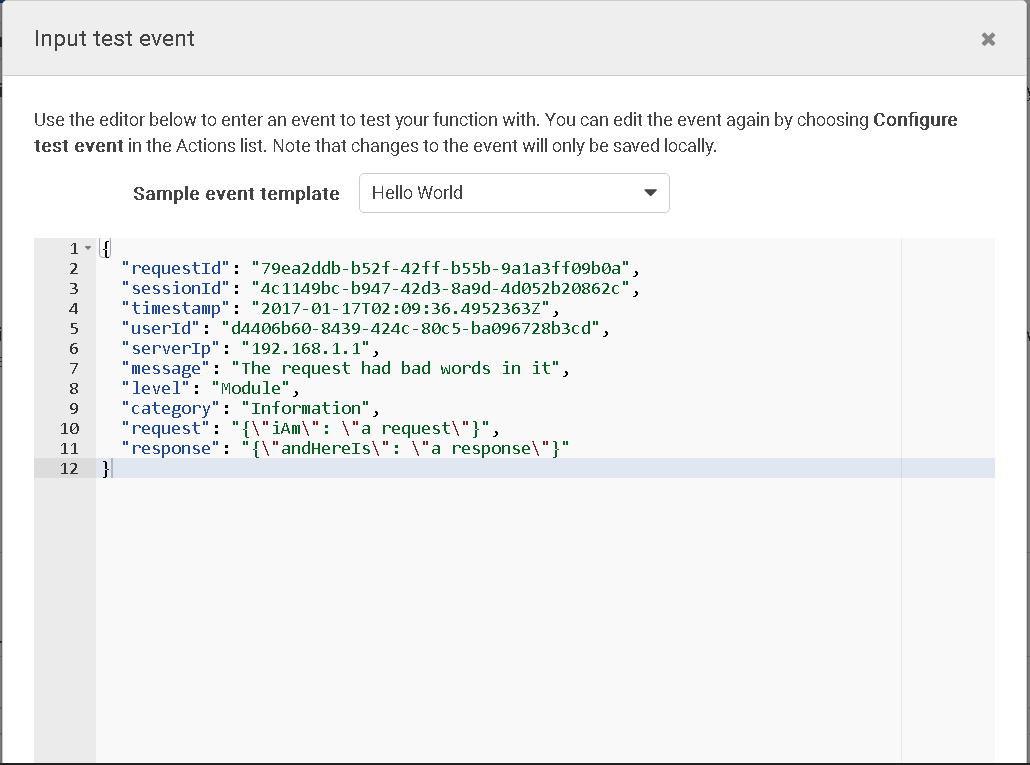Click the "request" key on line 10
Image resolution: width=1030 pixels, height=765 pixels.
[166, 429]
